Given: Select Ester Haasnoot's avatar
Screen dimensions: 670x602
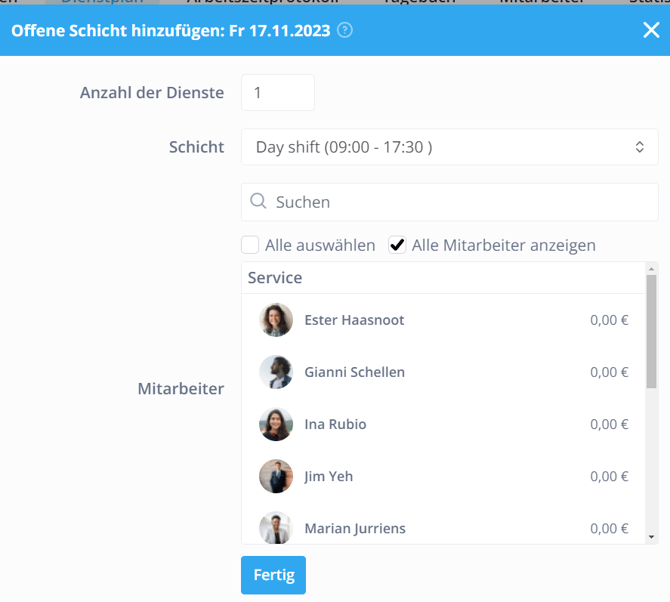Looking at the screenshot, I should (x=276, y=320).
